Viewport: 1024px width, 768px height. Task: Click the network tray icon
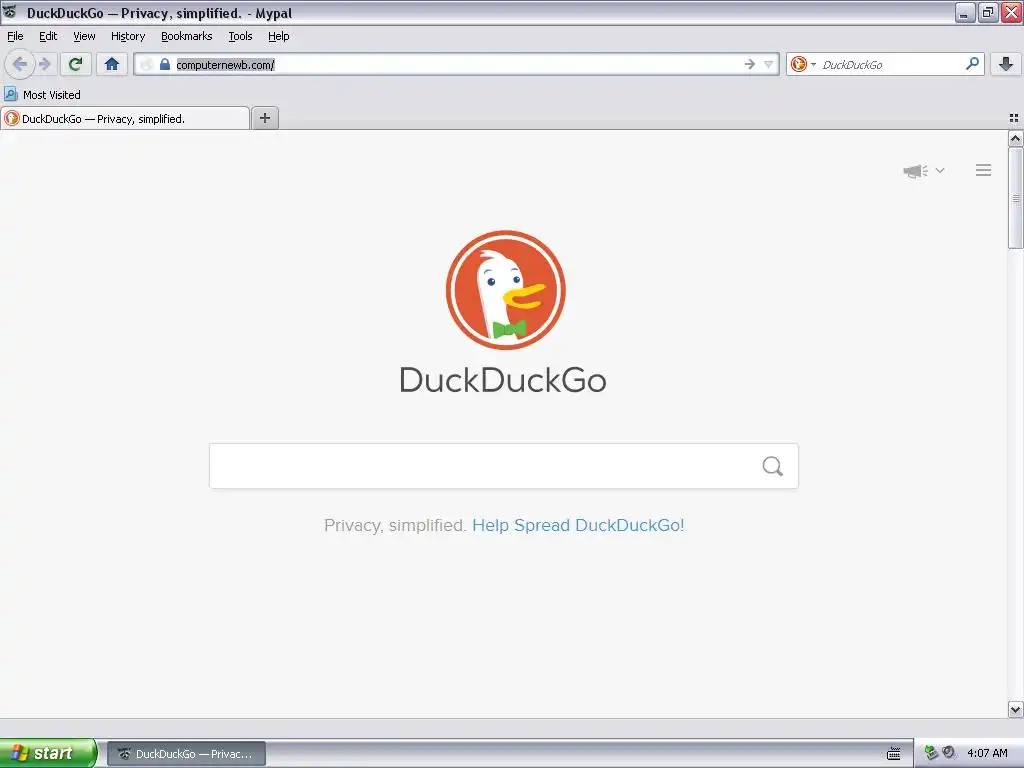931,753
